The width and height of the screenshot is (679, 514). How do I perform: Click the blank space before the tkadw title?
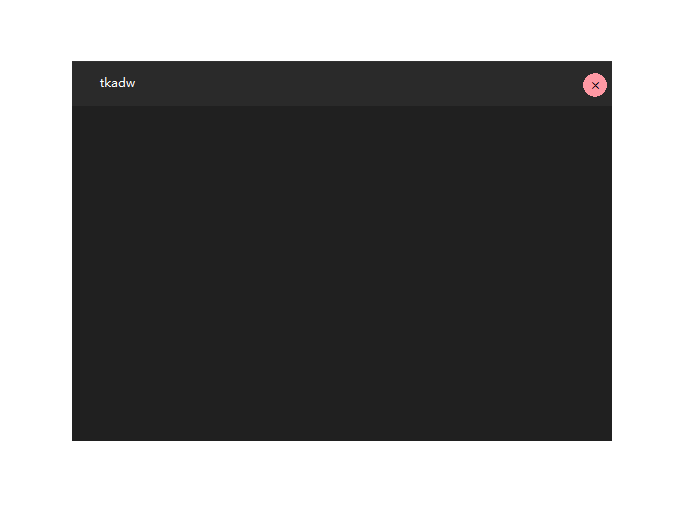pos(86,84)
